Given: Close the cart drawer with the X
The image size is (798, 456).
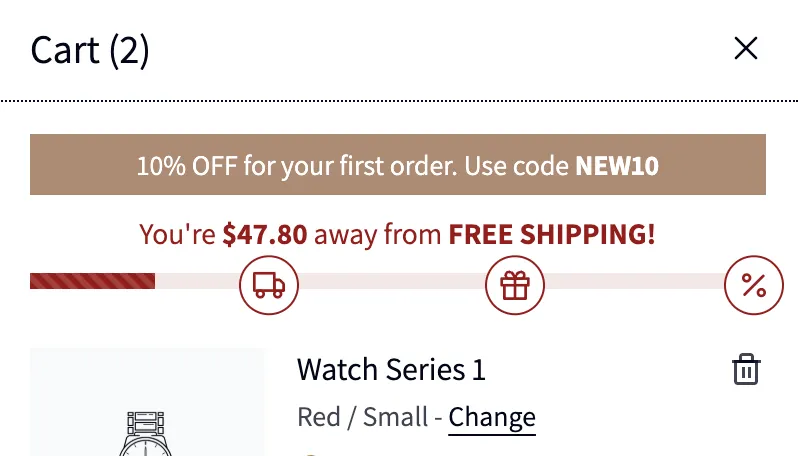Looking at the screenshot, I should point(745,48).
